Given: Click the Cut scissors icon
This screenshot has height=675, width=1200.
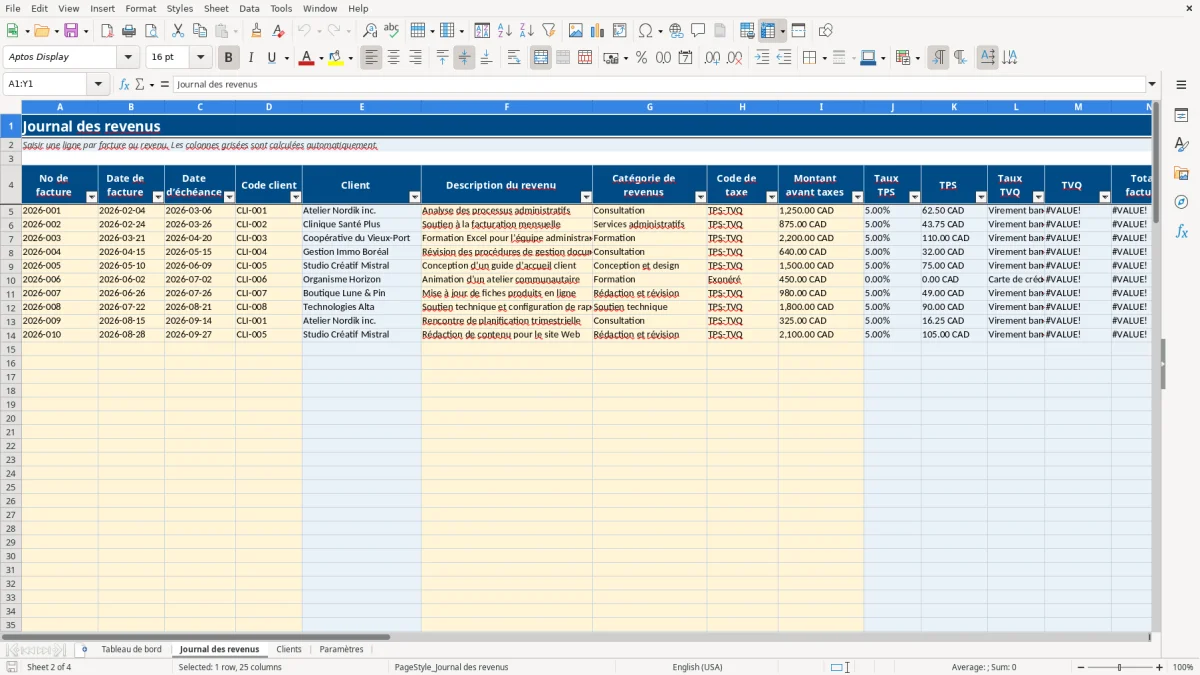Looking at the screenshot, I should tap(178, 31).
